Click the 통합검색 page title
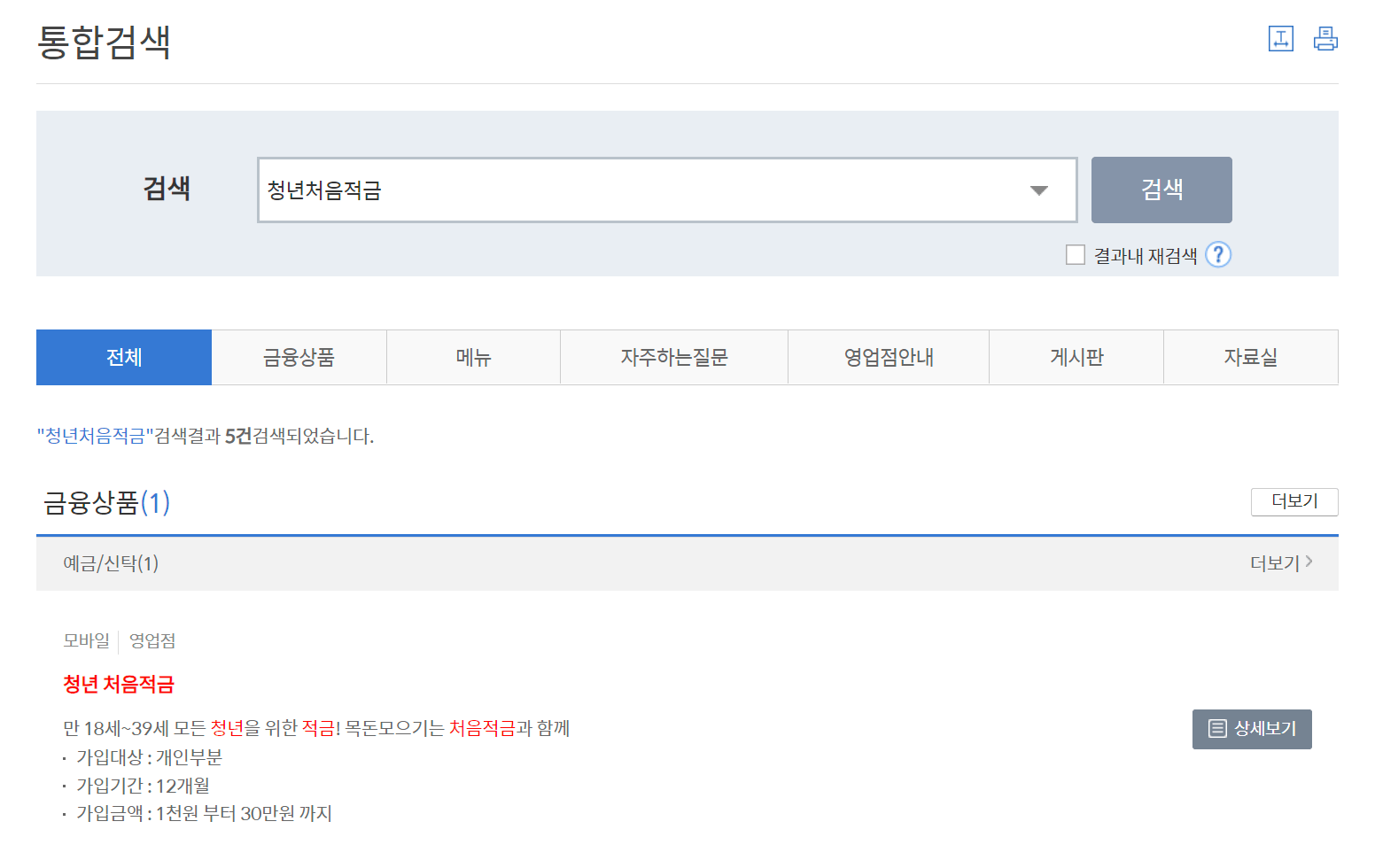The width and height of the screenshot is (1375, 868). (104, 43)
